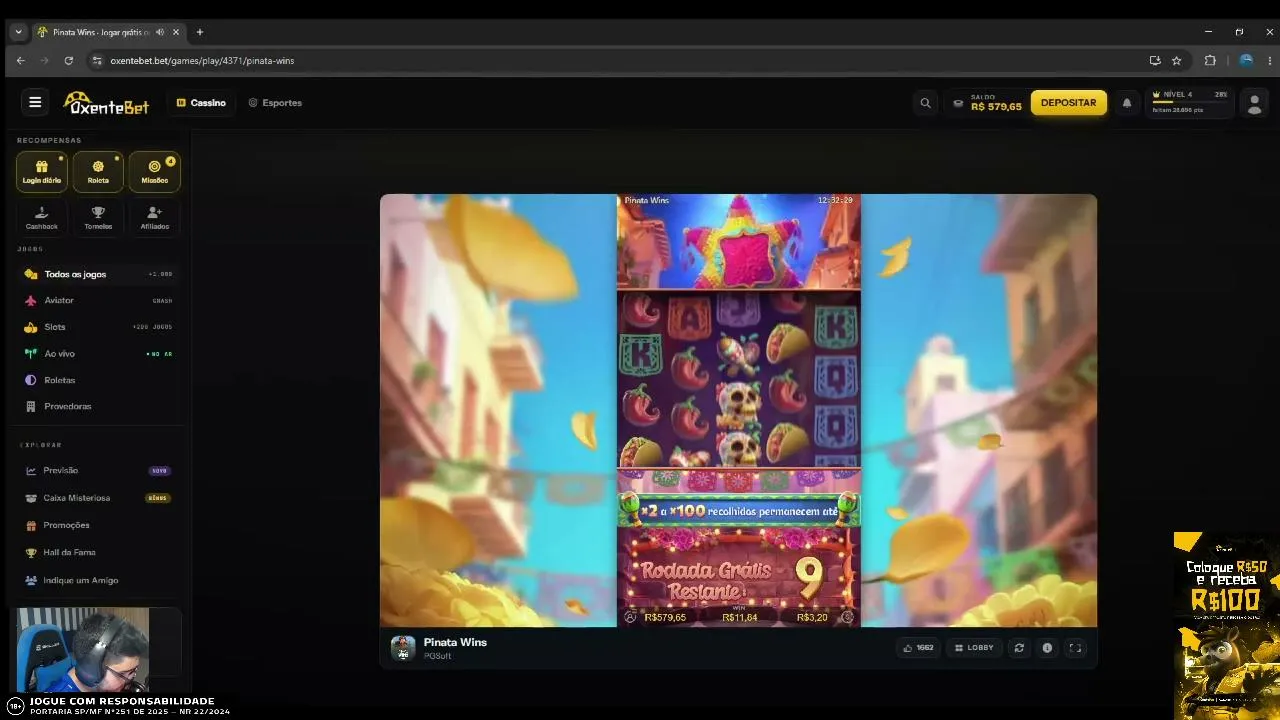Switch to the Esportes tab

[x=275, y=103]
